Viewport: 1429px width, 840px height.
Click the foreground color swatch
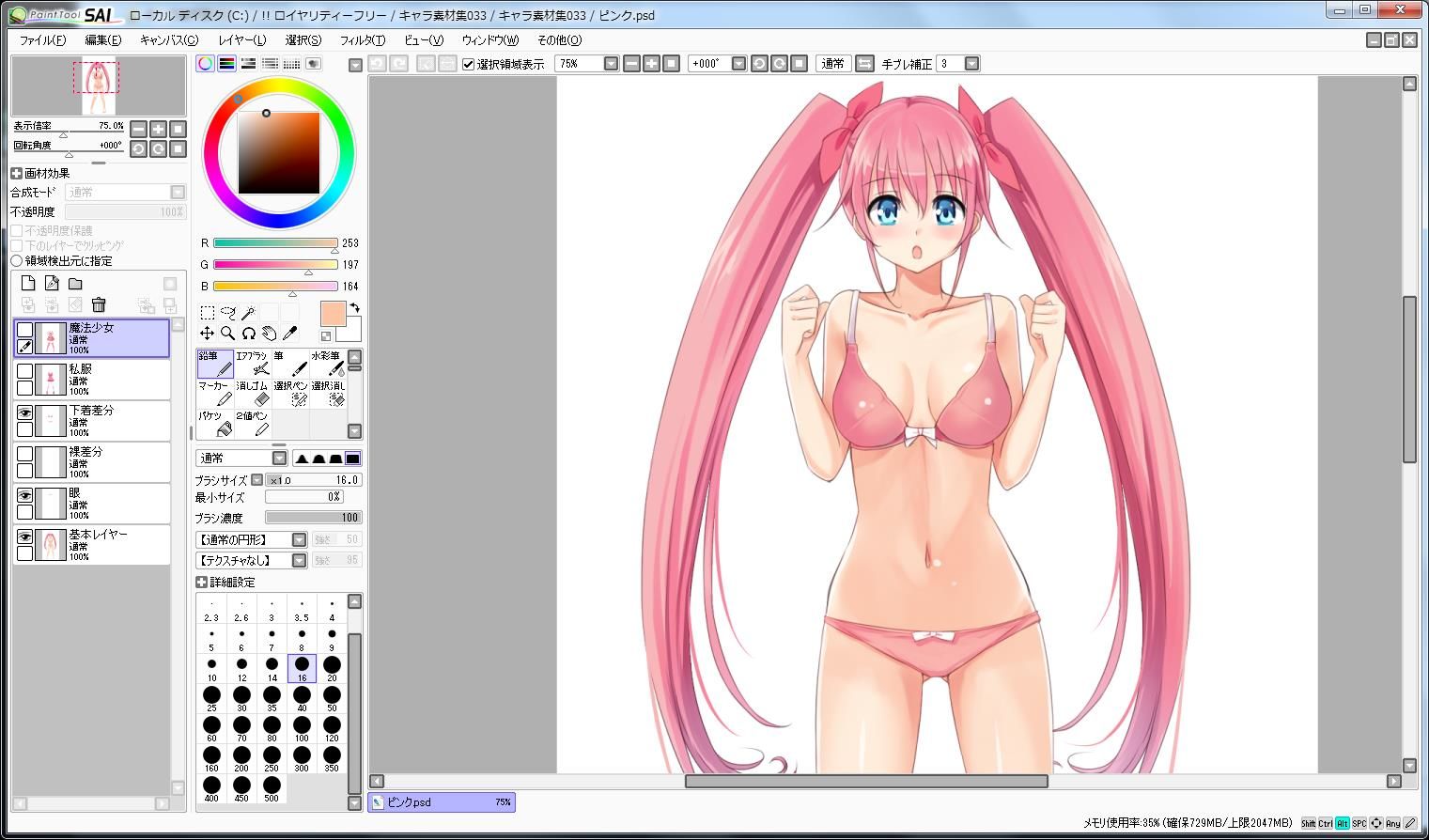pyautogui.click(x=333, y=313)
